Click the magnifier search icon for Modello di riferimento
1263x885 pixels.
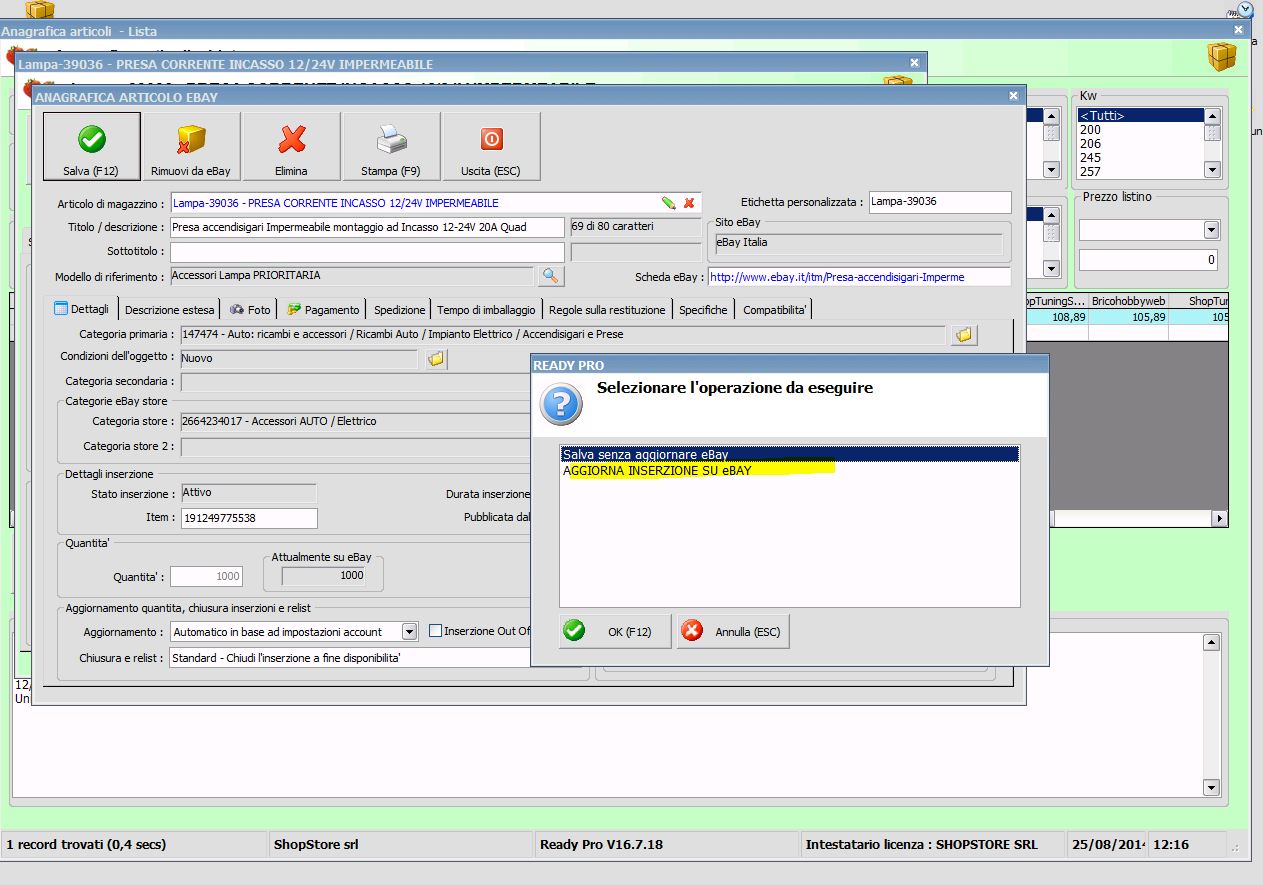coord(551,275)
